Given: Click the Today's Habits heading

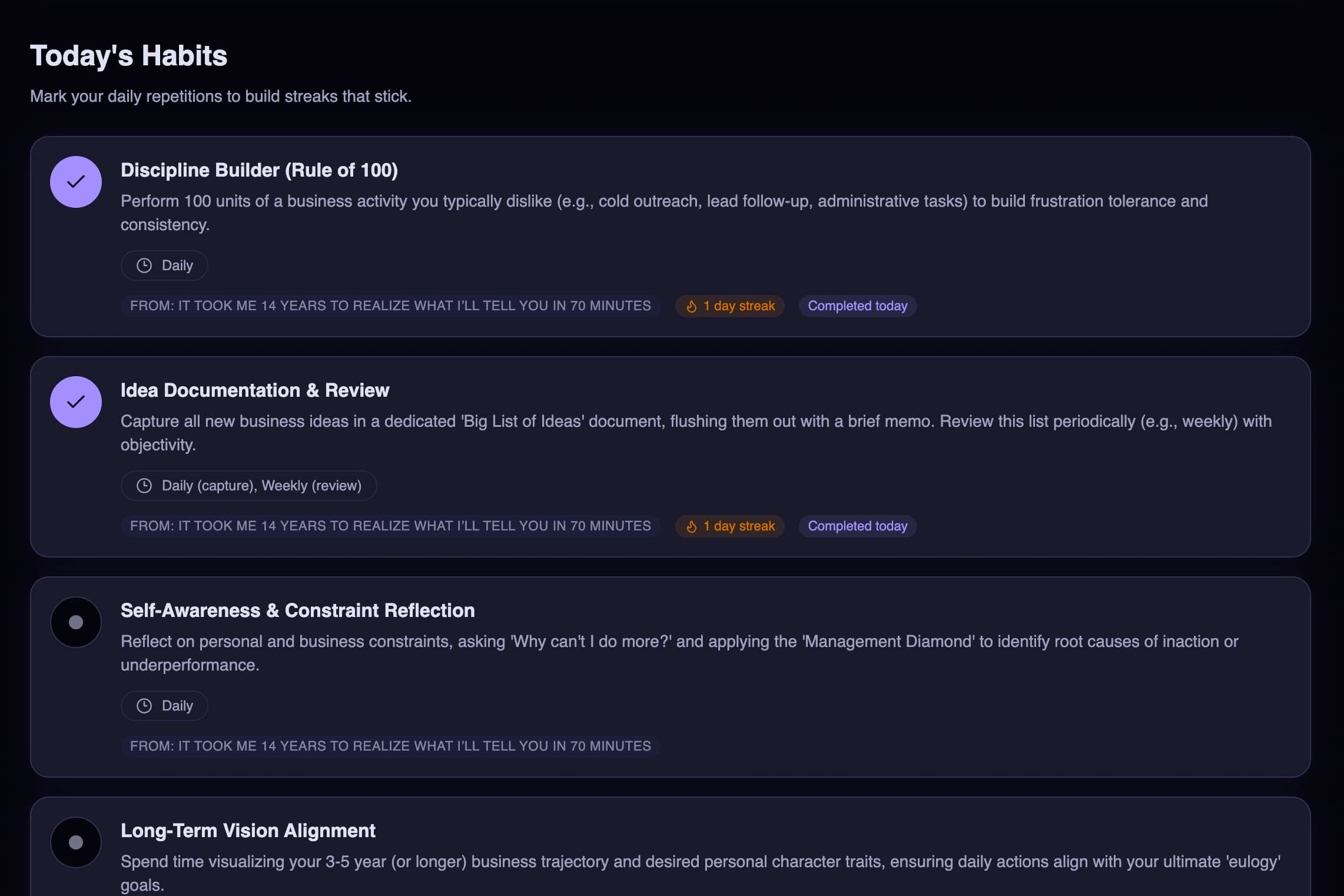Looking at the screenshot, I should pyautogui.click(x=128, y=55).
